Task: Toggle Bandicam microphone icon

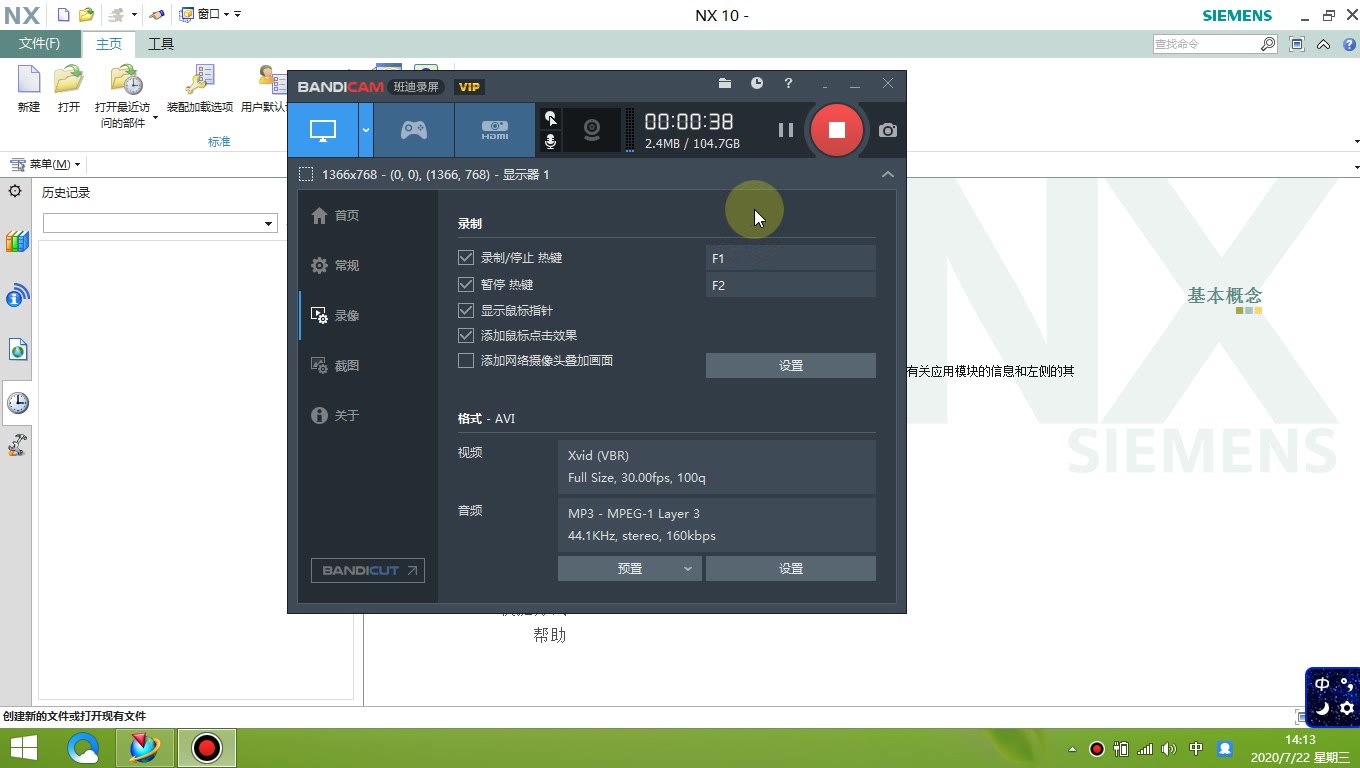Action: point(550,142)
